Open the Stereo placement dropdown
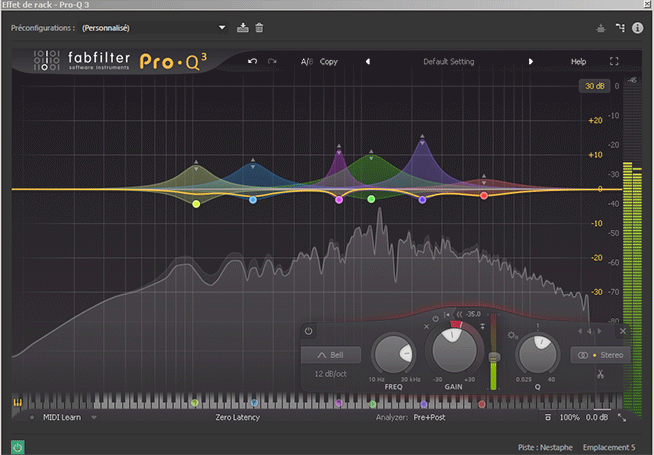 pos(600,355)
